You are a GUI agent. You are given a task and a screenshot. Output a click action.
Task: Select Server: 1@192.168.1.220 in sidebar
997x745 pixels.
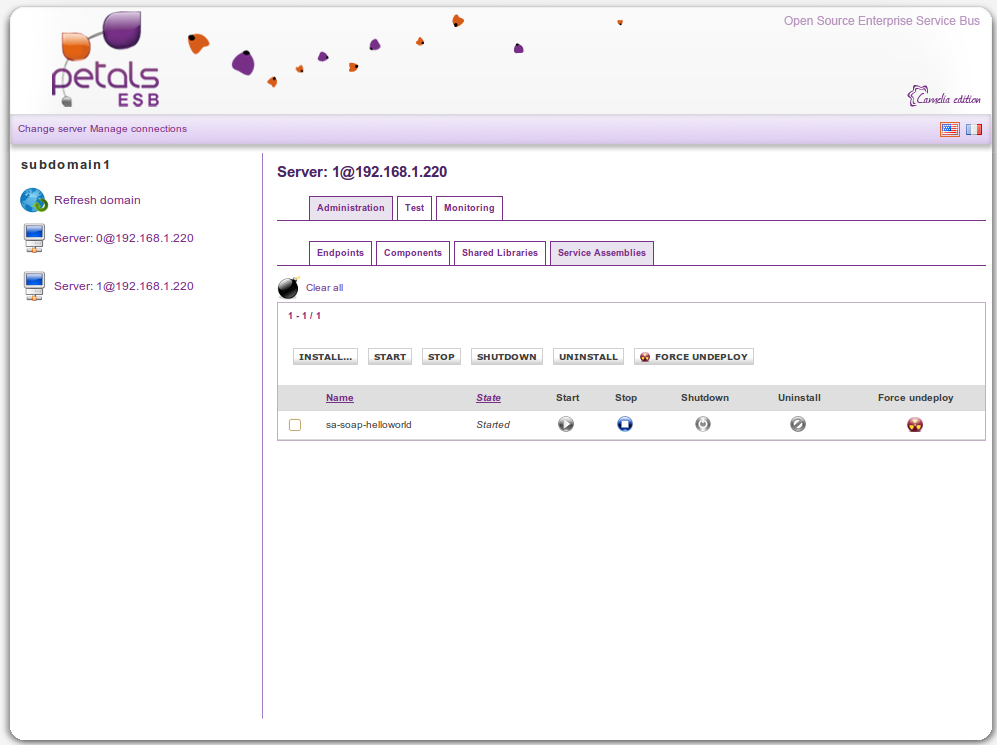point(123,286)
